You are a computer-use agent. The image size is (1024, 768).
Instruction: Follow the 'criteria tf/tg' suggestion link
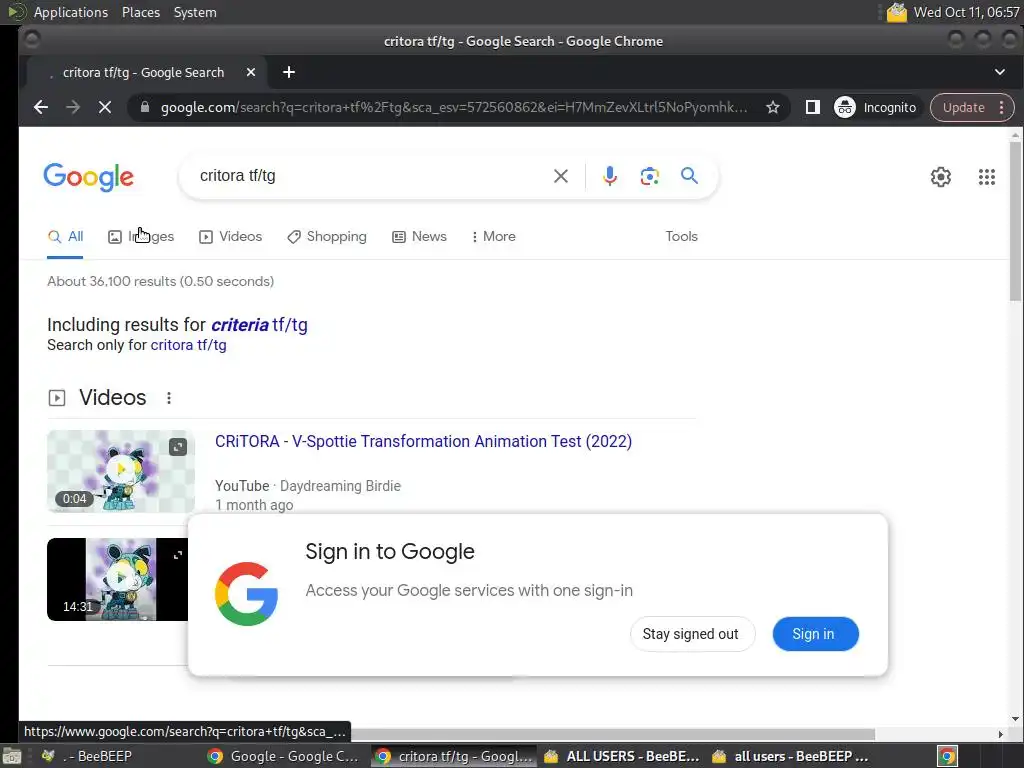coord(259,325)
